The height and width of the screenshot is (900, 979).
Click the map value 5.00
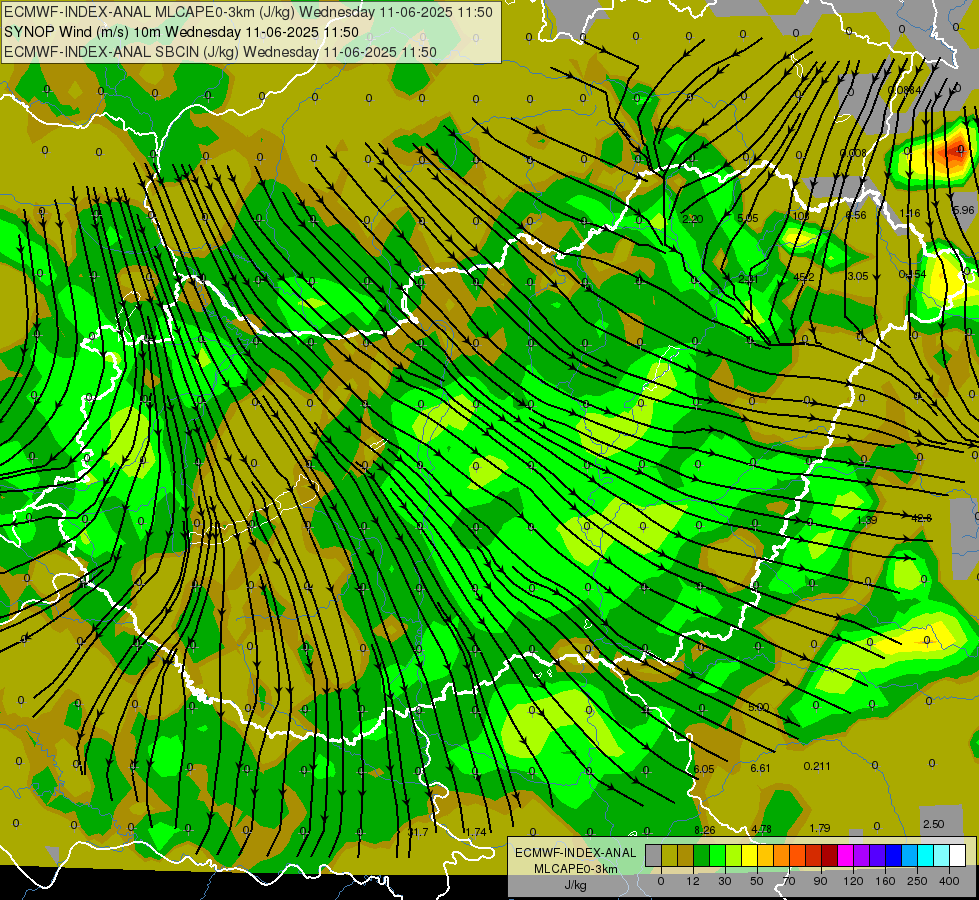(x=758, y=707)
